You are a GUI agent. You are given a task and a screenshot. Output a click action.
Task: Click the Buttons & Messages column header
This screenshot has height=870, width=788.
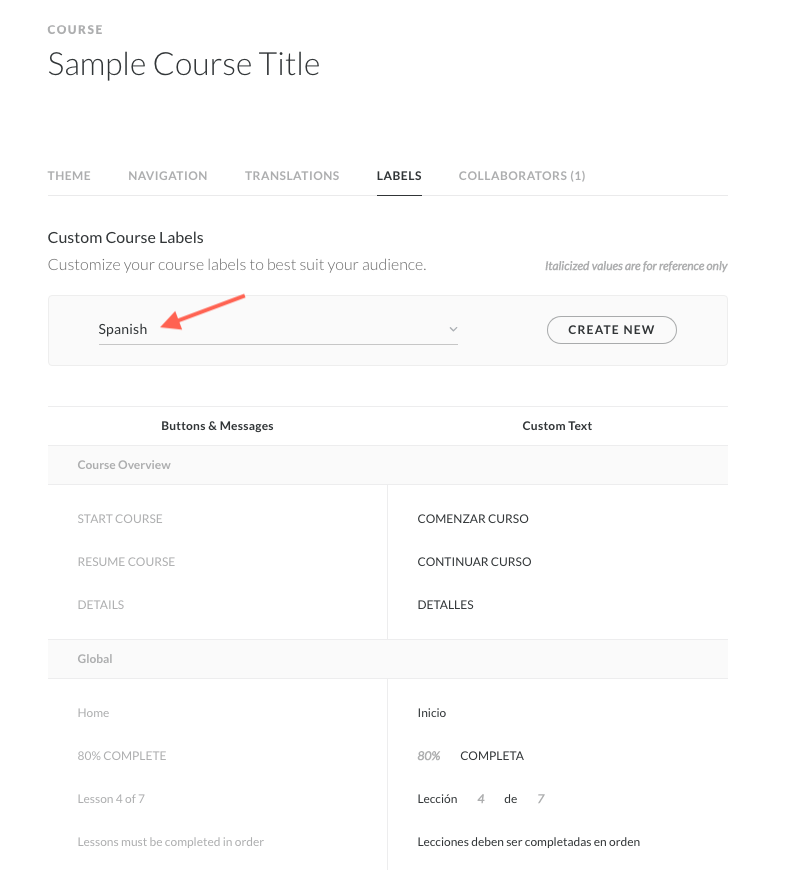(217, 426)
